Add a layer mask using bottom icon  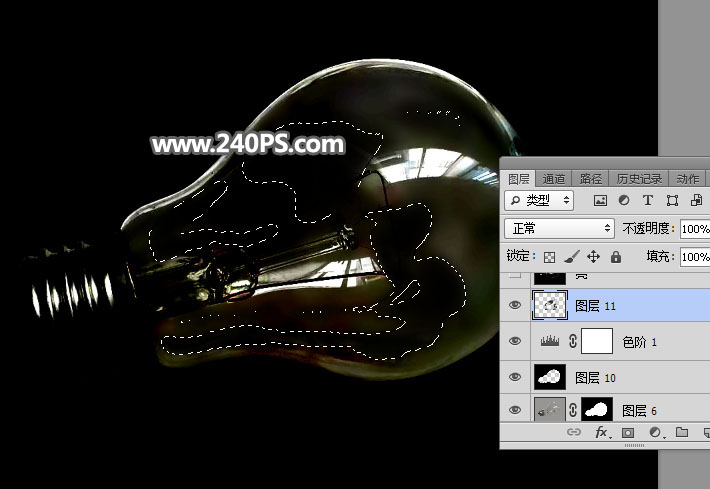coord(628,433)
